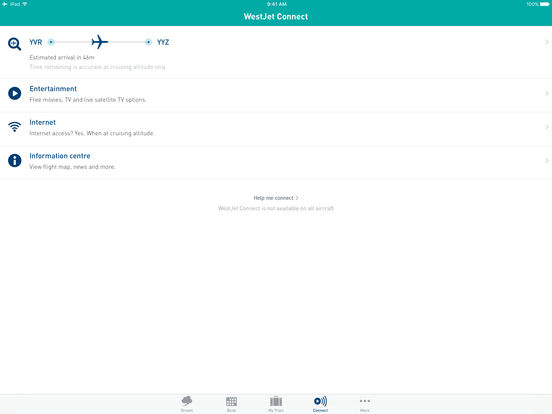Image resolution: width=552 pixels, height=414 pixels.
Task: Select the YYZ destination dot marker
Action: (149, 42)
